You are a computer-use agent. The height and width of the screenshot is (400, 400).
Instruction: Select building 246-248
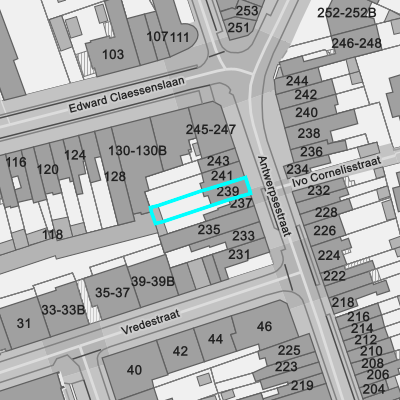coord(356,43)
